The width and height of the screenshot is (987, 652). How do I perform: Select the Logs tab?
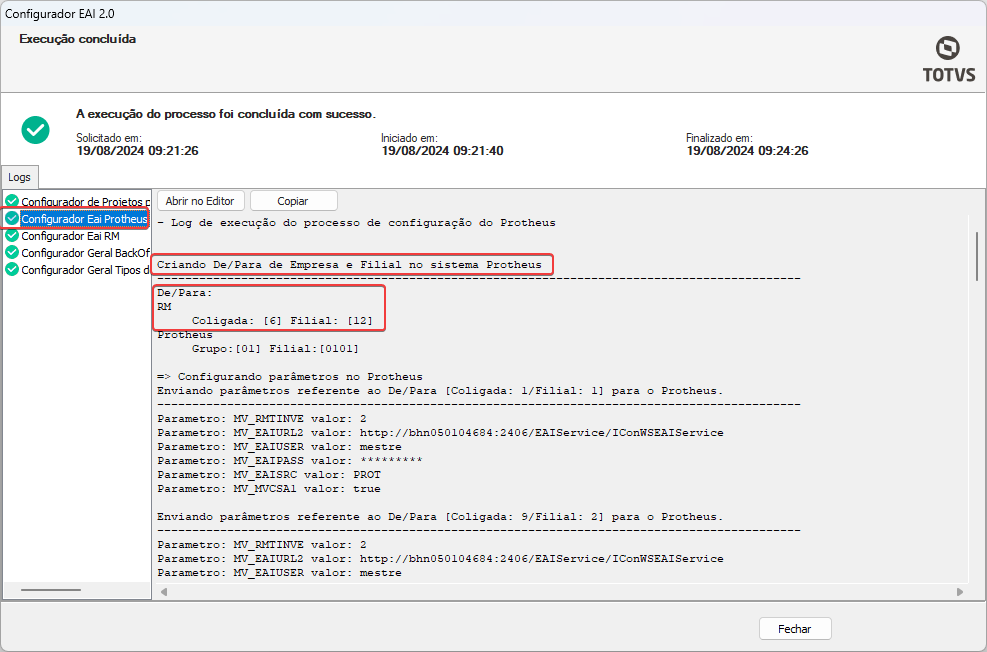point(19,177)
